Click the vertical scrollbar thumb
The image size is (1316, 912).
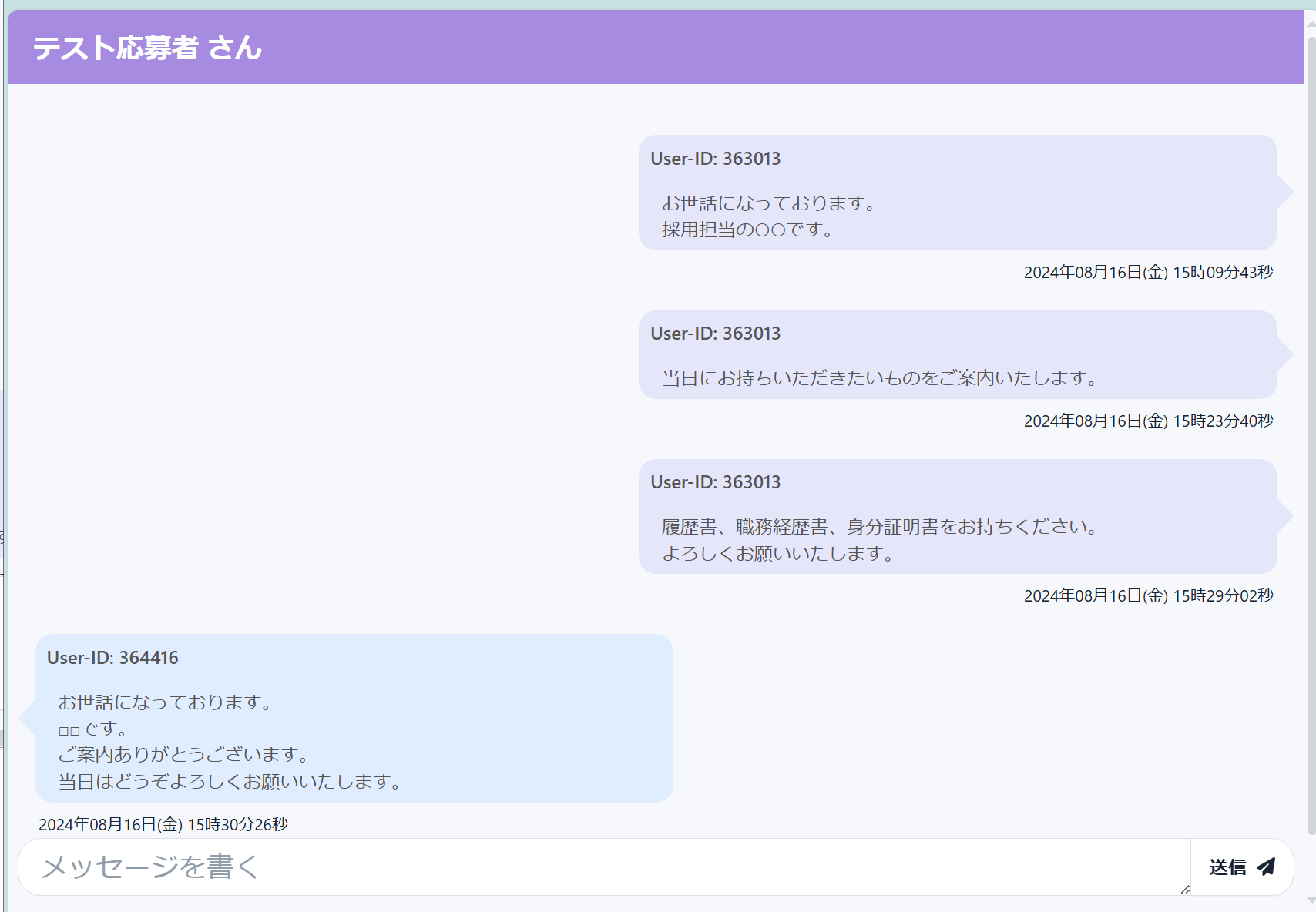point(1311,431)
